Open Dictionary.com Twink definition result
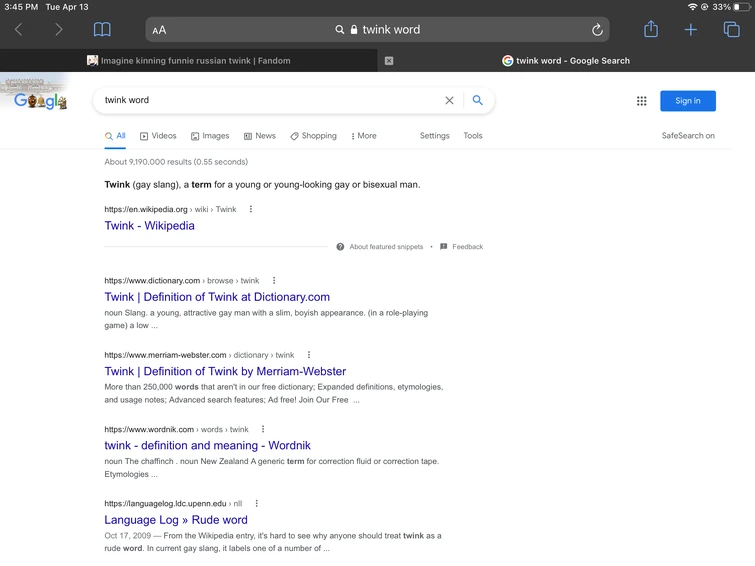This screenshot has width=755, height=566. pyautogui.click(x=217, y=297)
